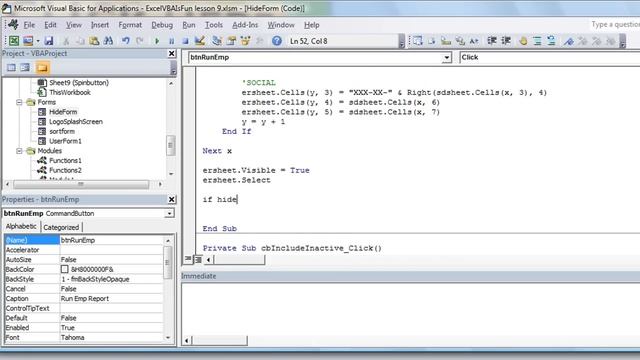Open the Click procedure combo box
Image resolution: width=640 pixels, height=360 pixels.
pos(549,58)
